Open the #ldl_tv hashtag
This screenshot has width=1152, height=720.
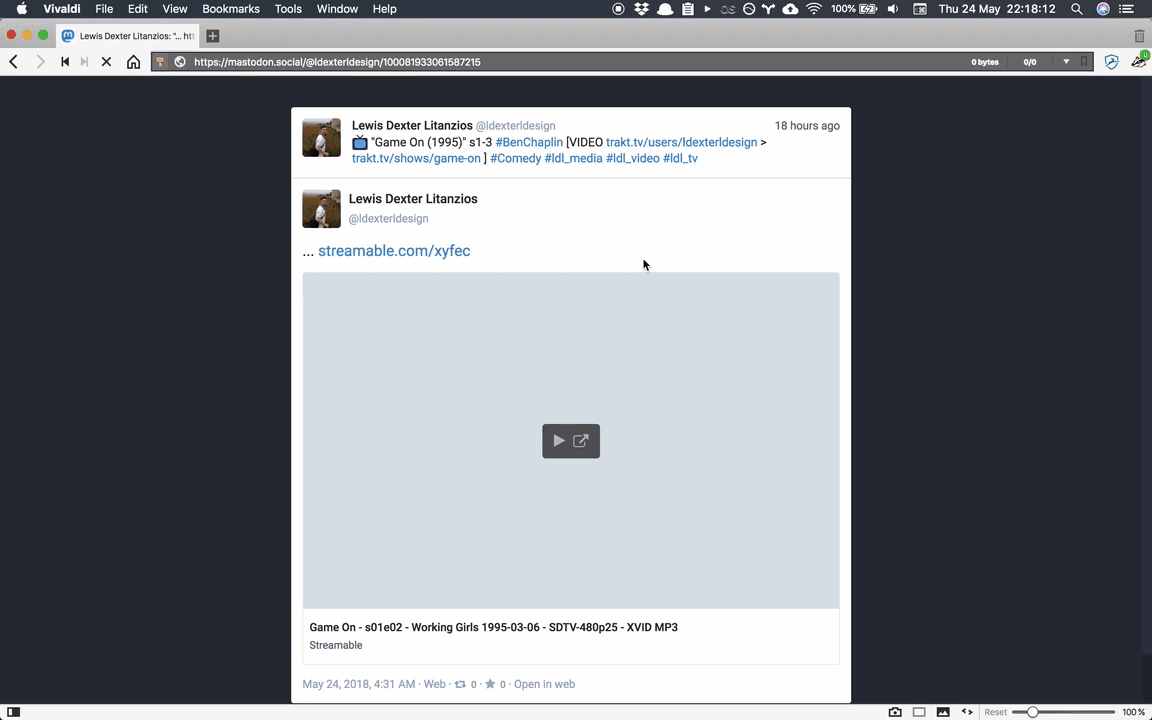[680, 158]
